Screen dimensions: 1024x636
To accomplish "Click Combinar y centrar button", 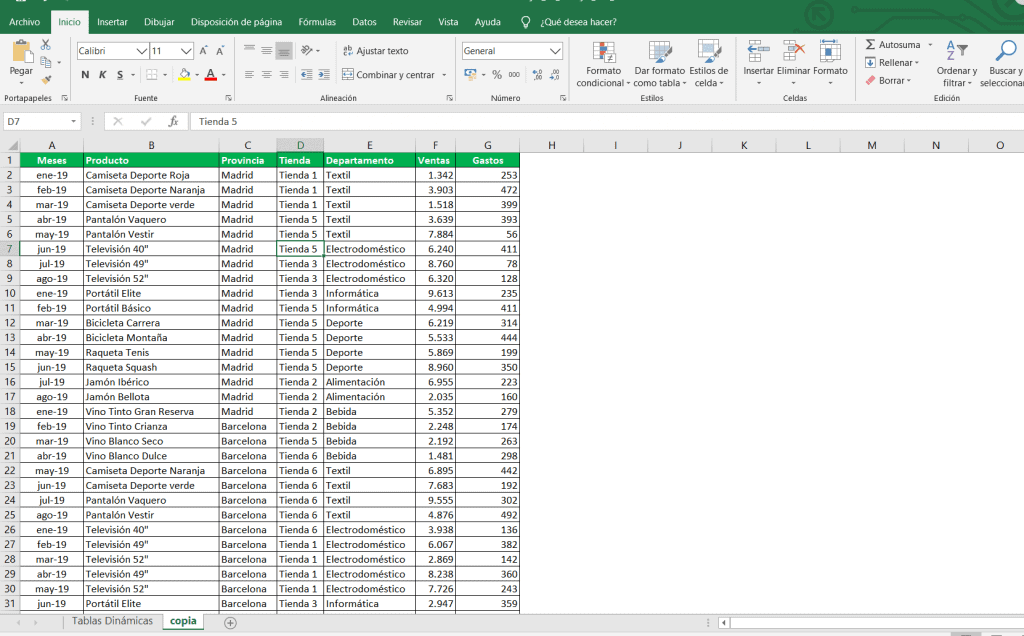I will pos(388,75).
